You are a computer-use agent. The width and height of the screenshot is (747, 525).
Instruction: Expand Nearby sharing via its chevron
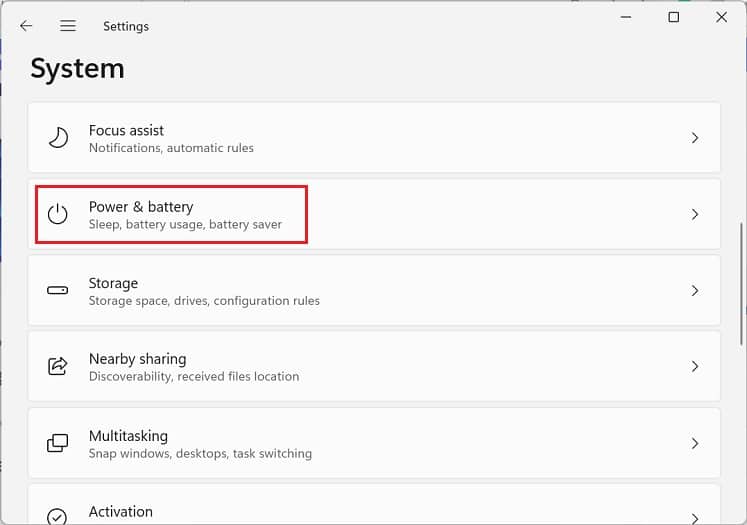click(x=695, y=366)
